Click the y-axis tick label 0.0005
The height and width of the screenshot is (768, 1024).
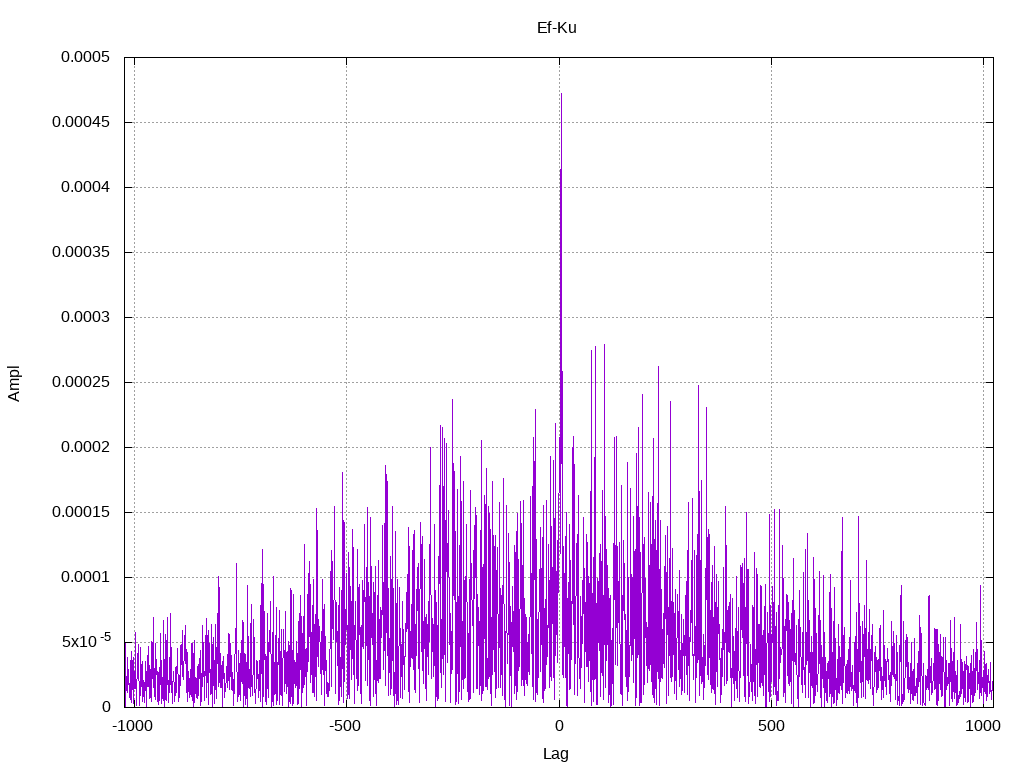(x=86, y=57)
